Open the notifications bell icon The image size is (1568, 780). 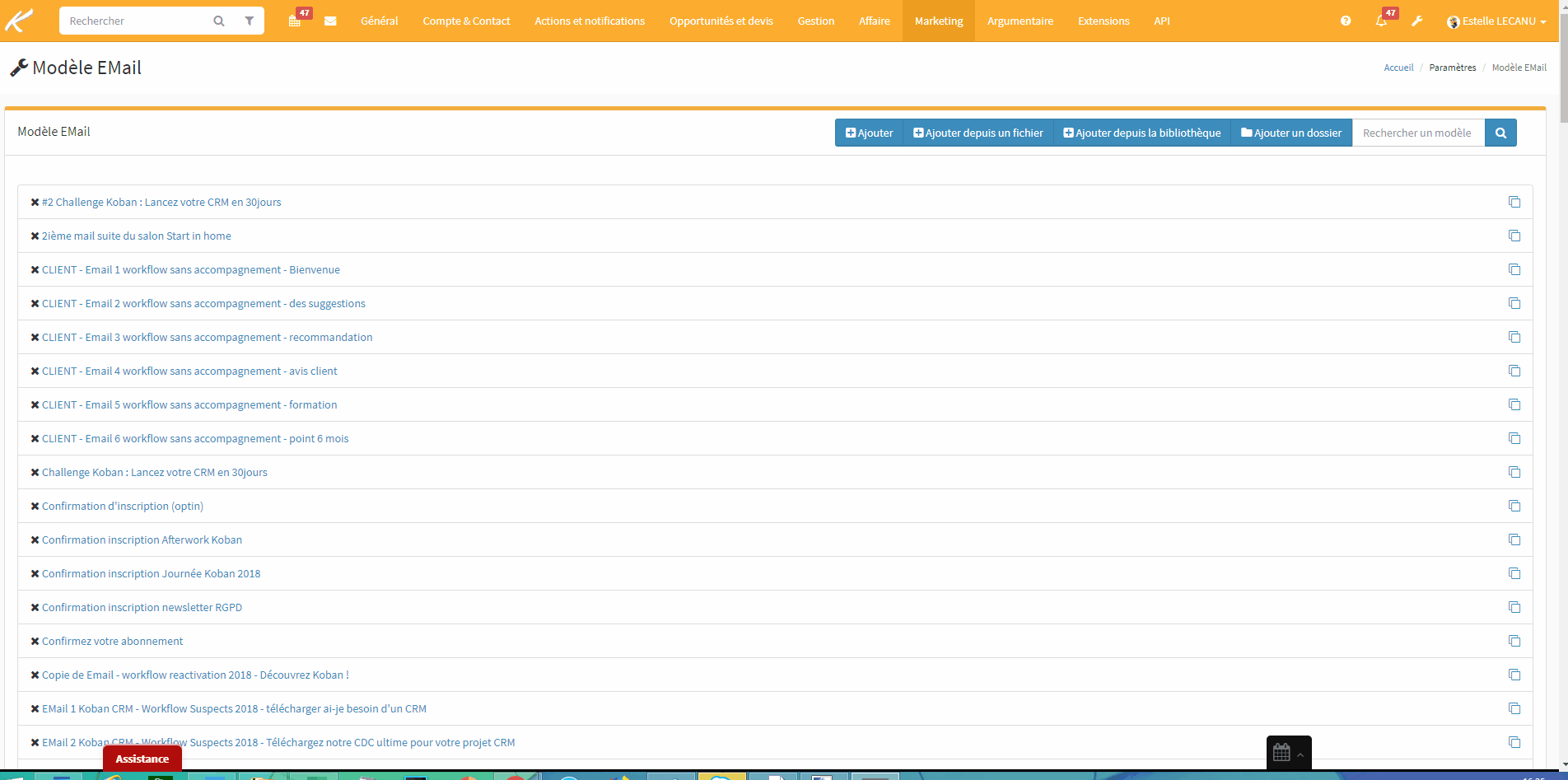[x=1382, y=21]
